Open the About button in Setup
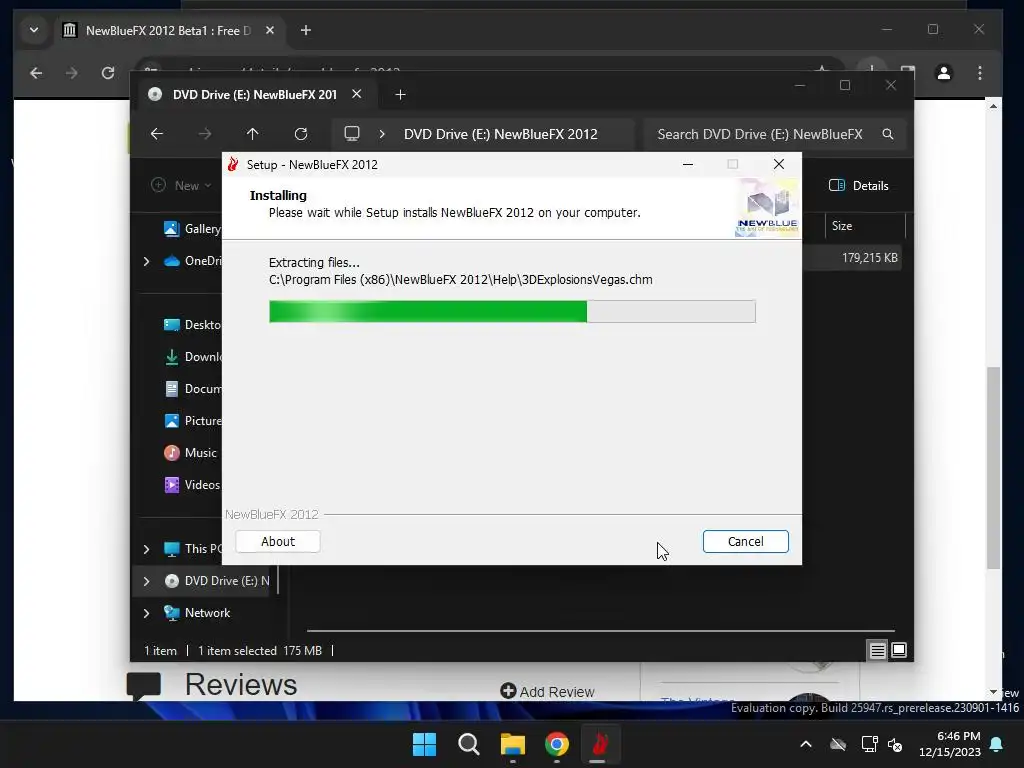 pyautogui.click(x=278, y=541)
